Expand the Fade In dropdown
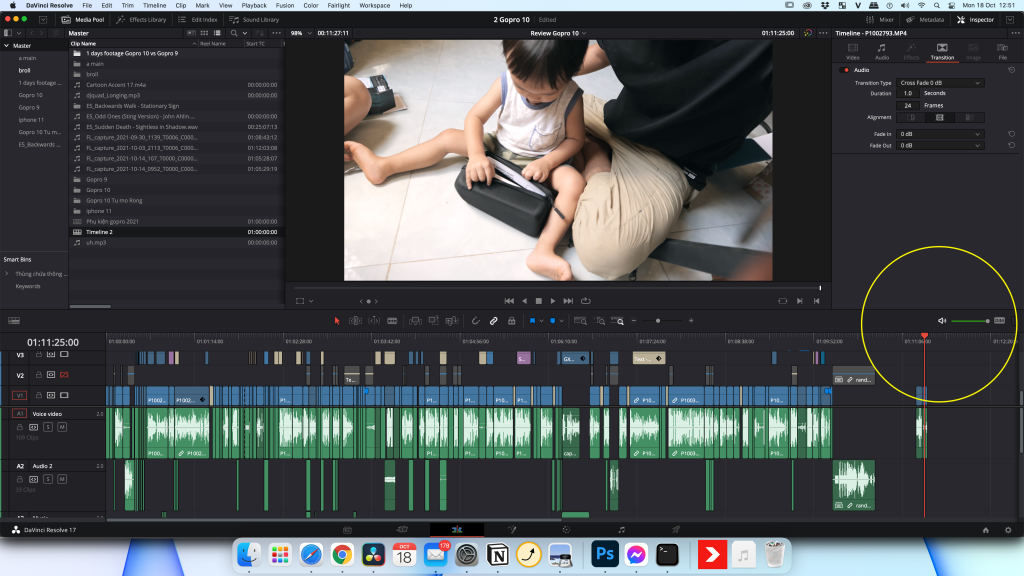Screen dimensions: 1024x576 coord(940,134)
